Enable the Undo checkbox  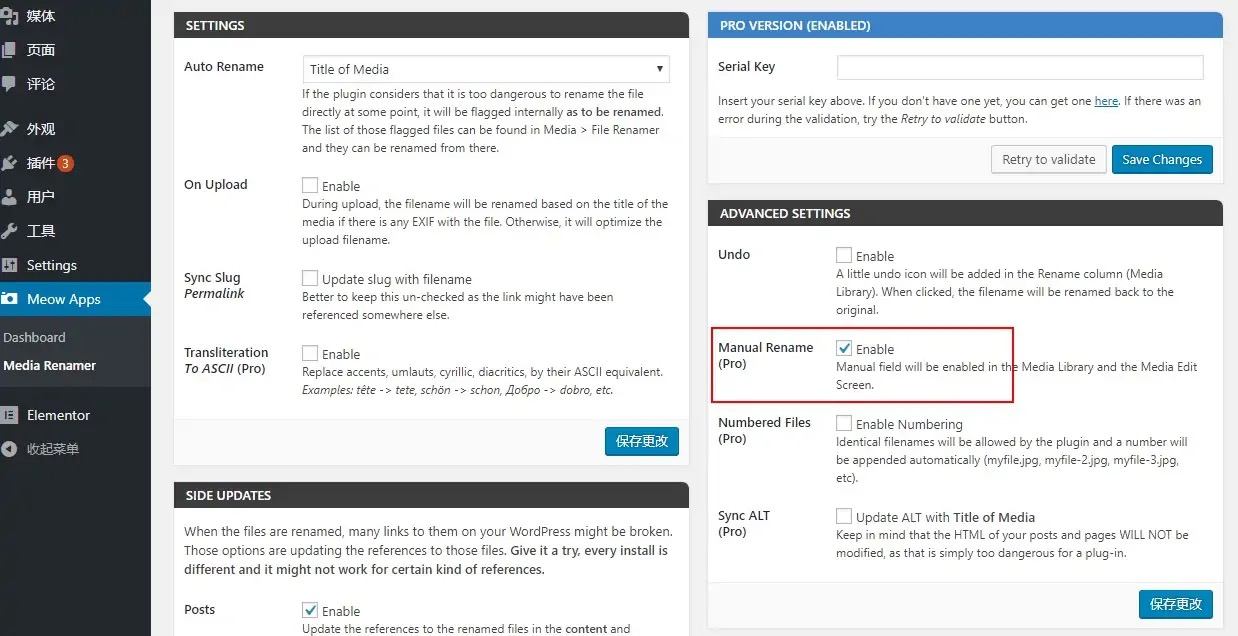844,256
